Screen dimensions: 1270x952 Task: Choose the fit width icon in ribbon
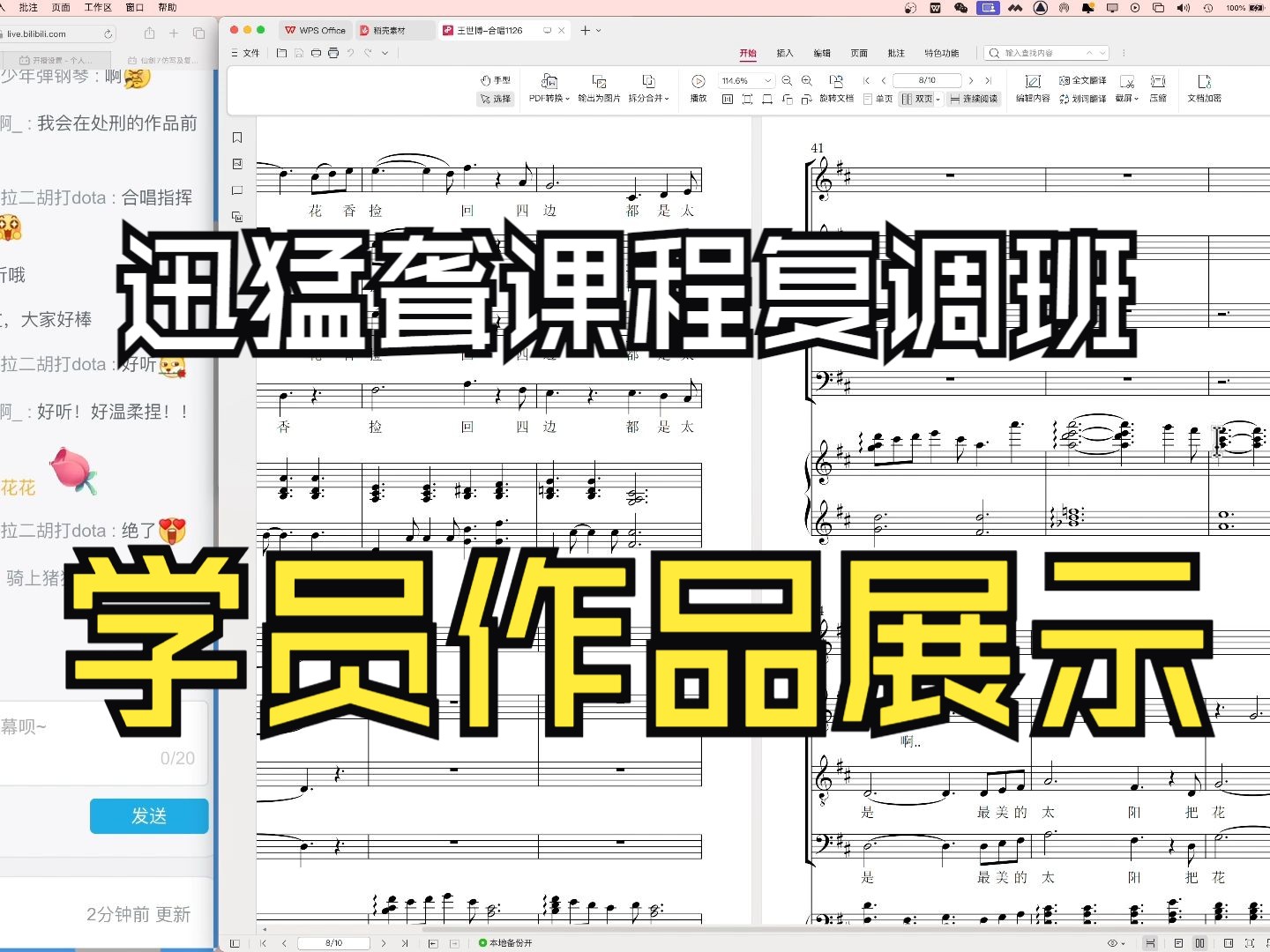tap(766, 100)
